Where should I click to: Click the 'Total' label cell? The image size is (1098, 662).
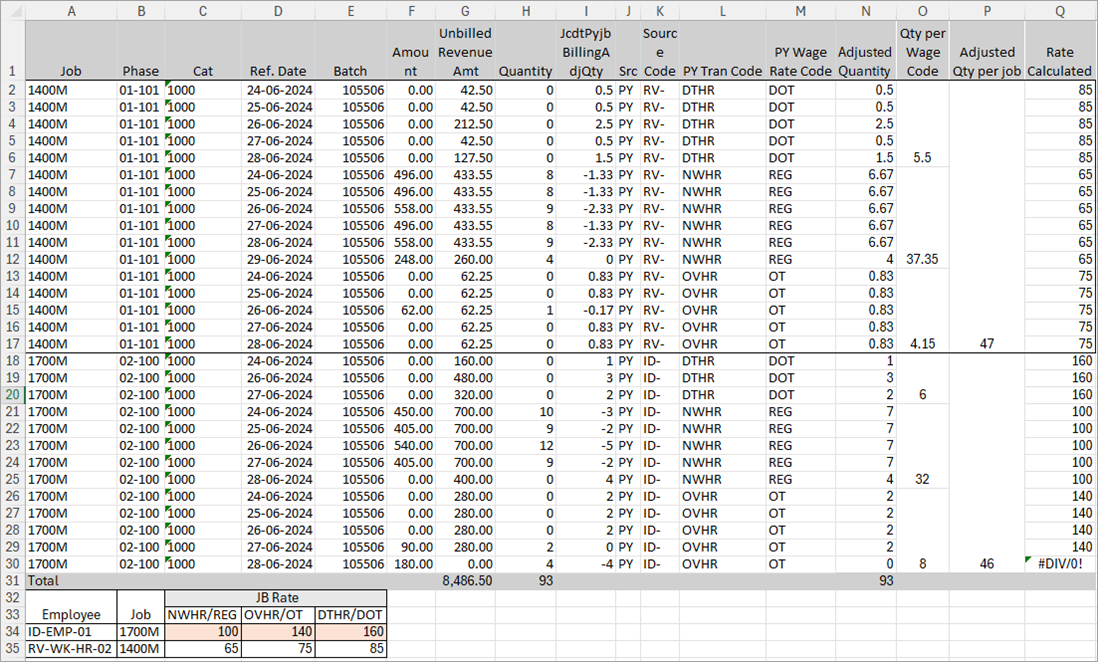pyautogui.click(x=71, y=581)
